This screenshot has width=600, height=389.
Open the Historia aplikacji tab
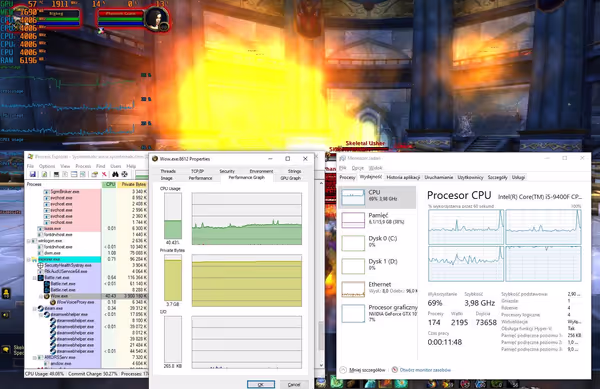[403, 177]
